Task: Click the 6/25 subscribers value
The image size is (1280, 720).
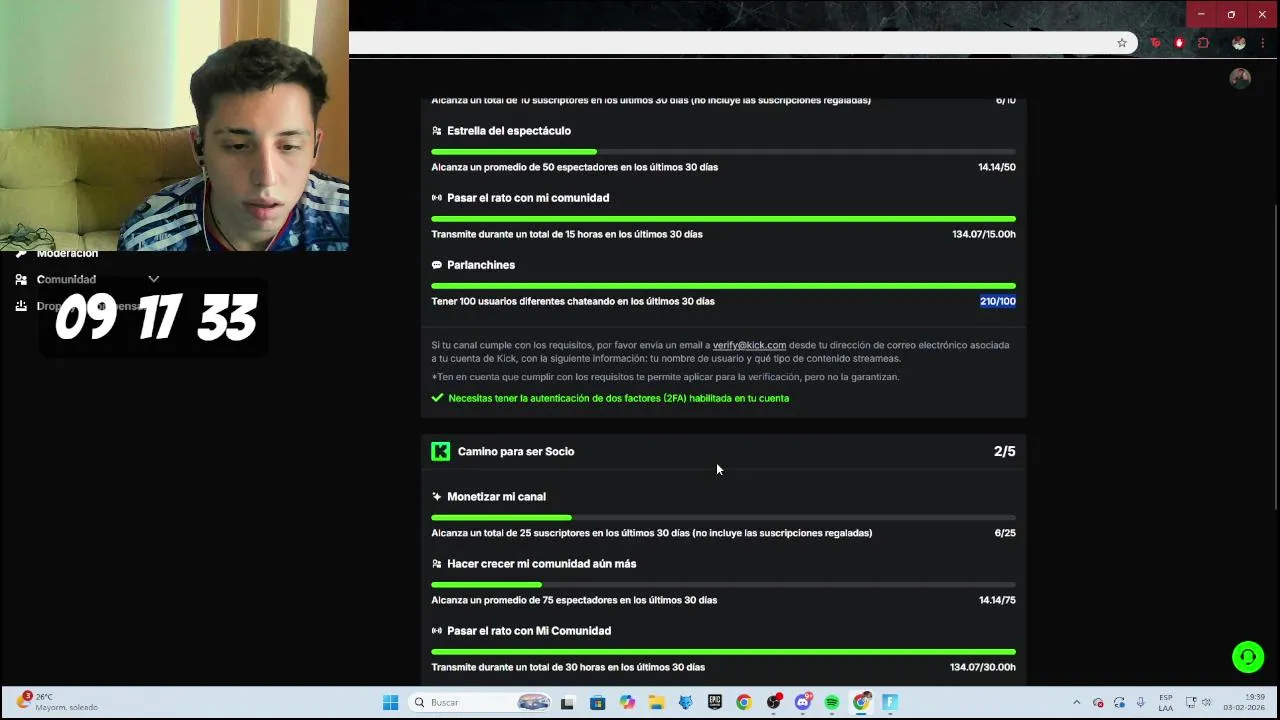Action: click(1005, 533)
